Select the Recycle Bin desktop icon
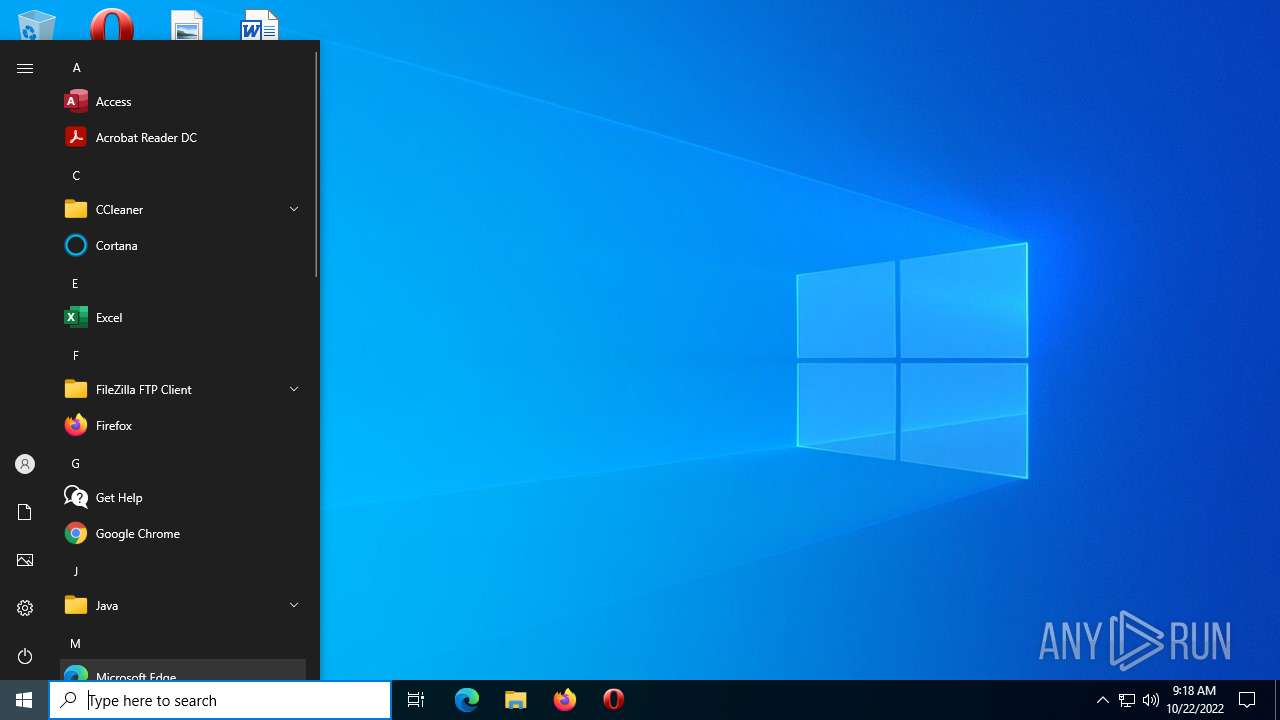Screen dimensions: 1280x720 click(37, 25)
